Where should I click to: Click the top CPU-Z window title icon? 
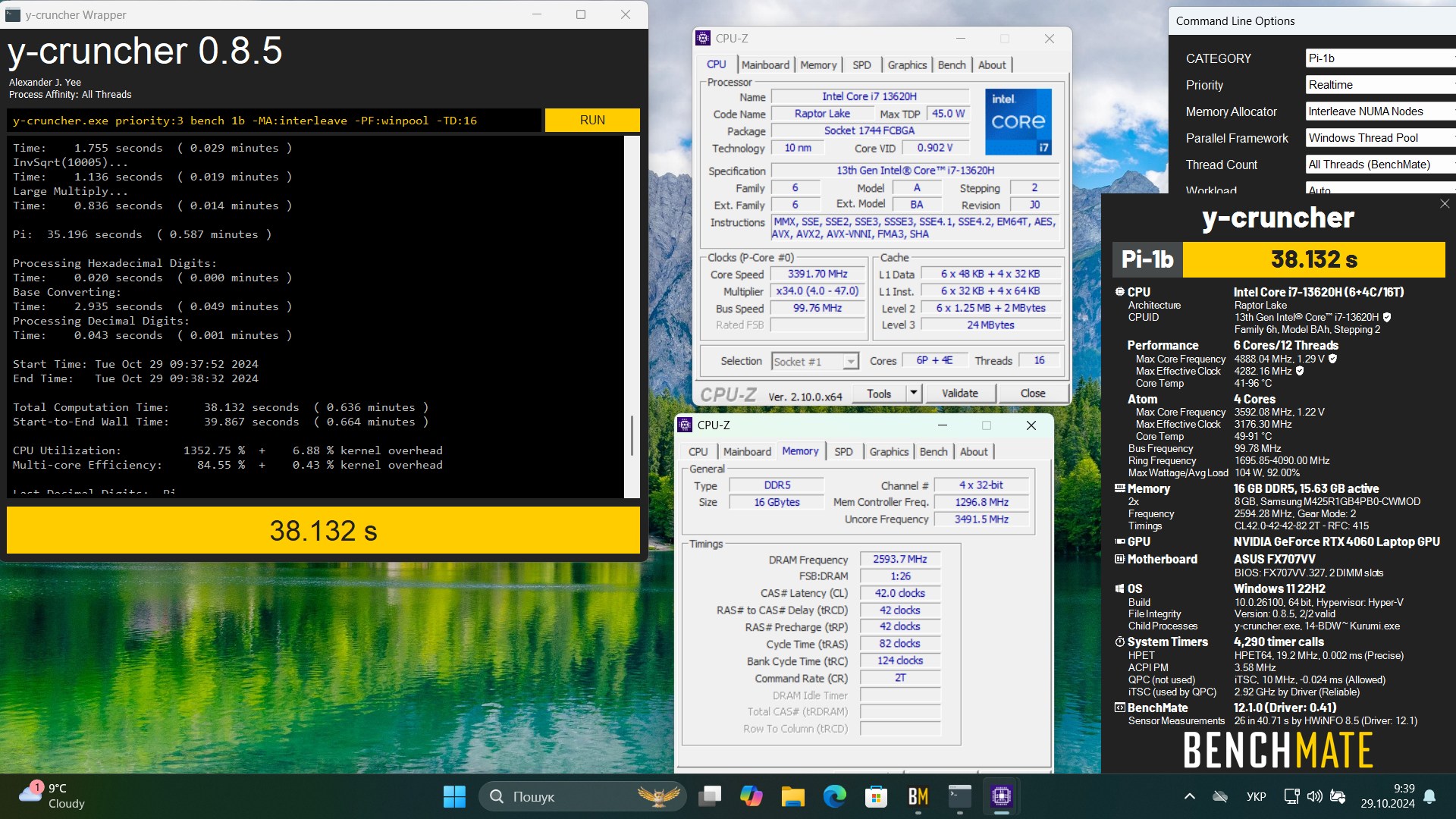703,38
